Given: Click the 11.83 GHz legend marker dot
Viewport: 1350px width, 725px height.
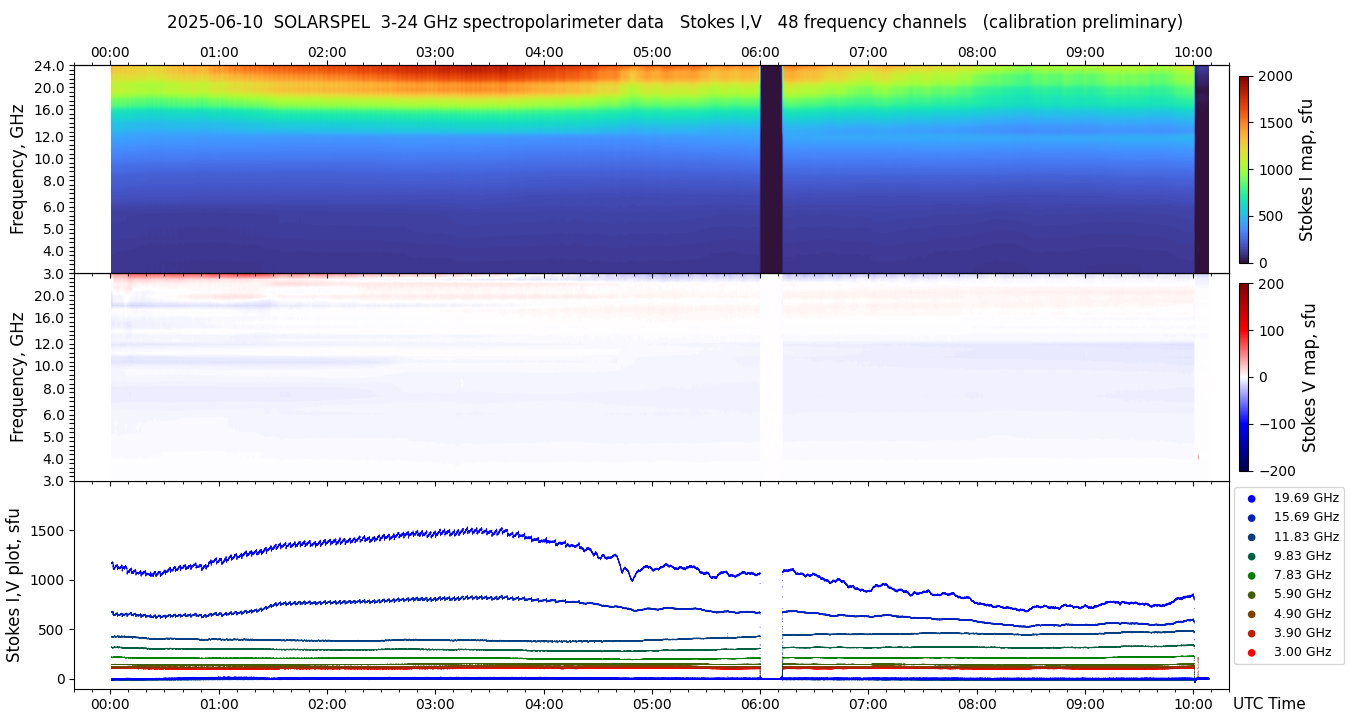Looking at the screenshot, I should click(x=1251, y=537).
